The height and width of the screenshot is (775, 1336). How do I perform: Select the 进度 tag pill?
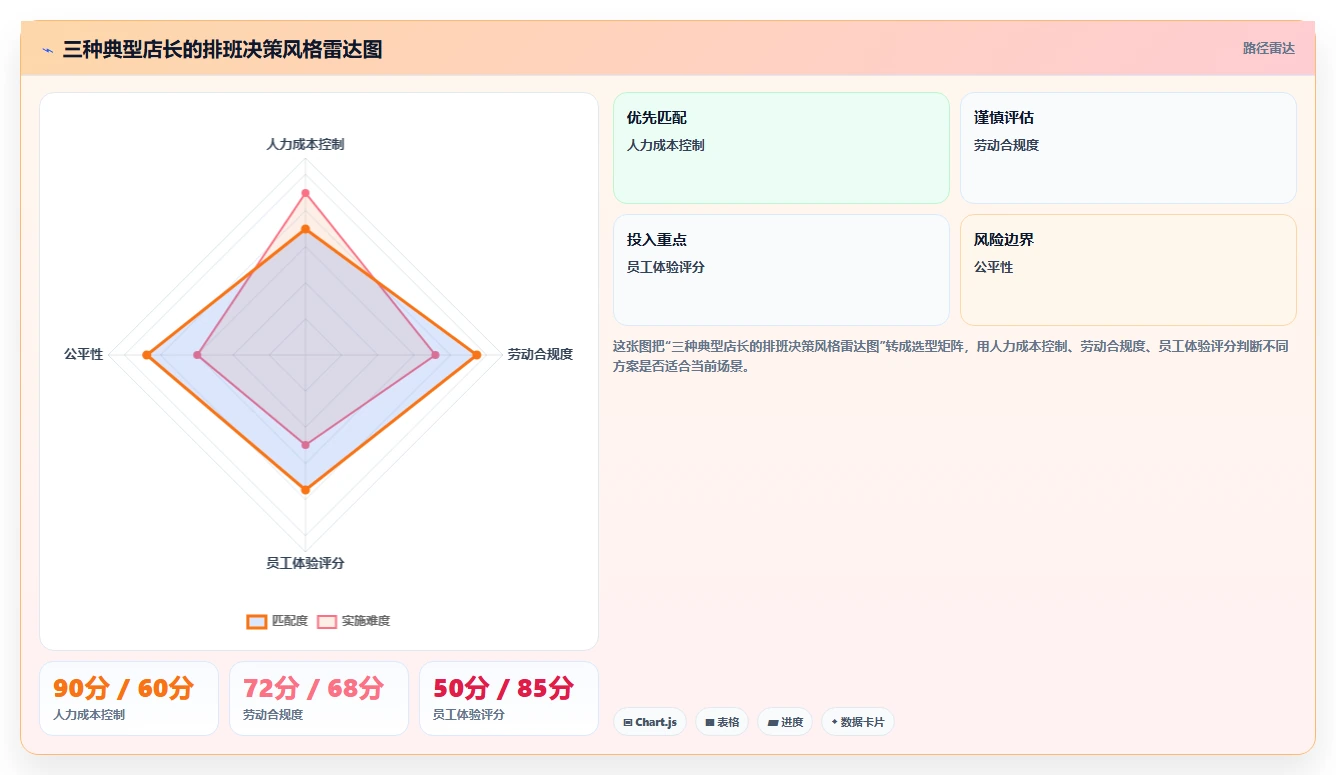pyautogui.click(x=785, y=722)
